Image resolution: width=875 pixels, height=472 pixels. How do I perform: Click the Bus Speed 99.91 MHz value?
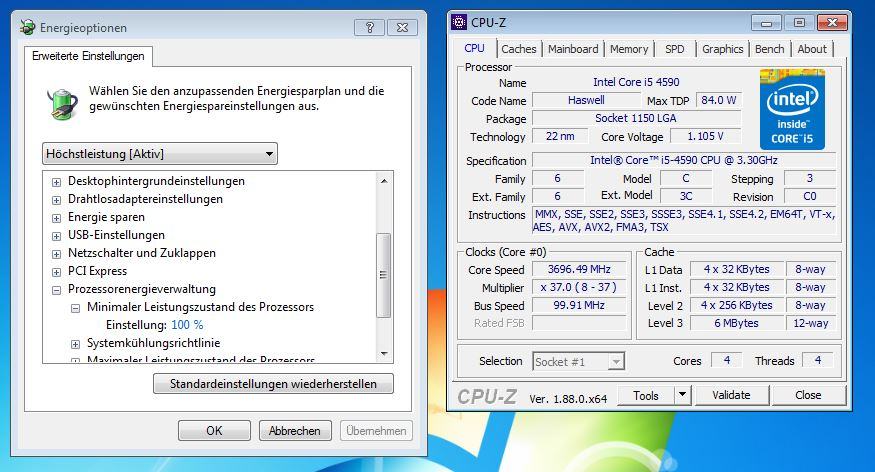coord(579,305)
